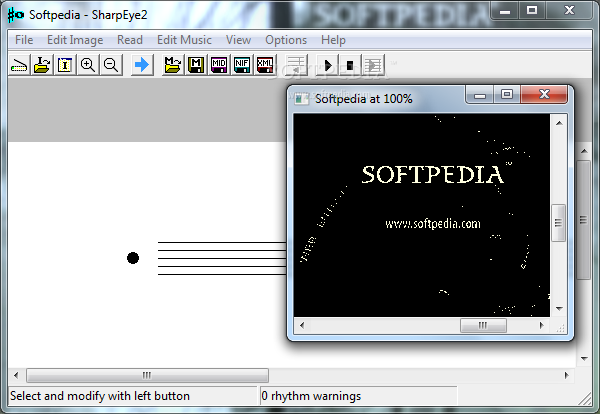Open the Edit Image menu
This screenshot has height=414, width=600.
tap(75, 40)
